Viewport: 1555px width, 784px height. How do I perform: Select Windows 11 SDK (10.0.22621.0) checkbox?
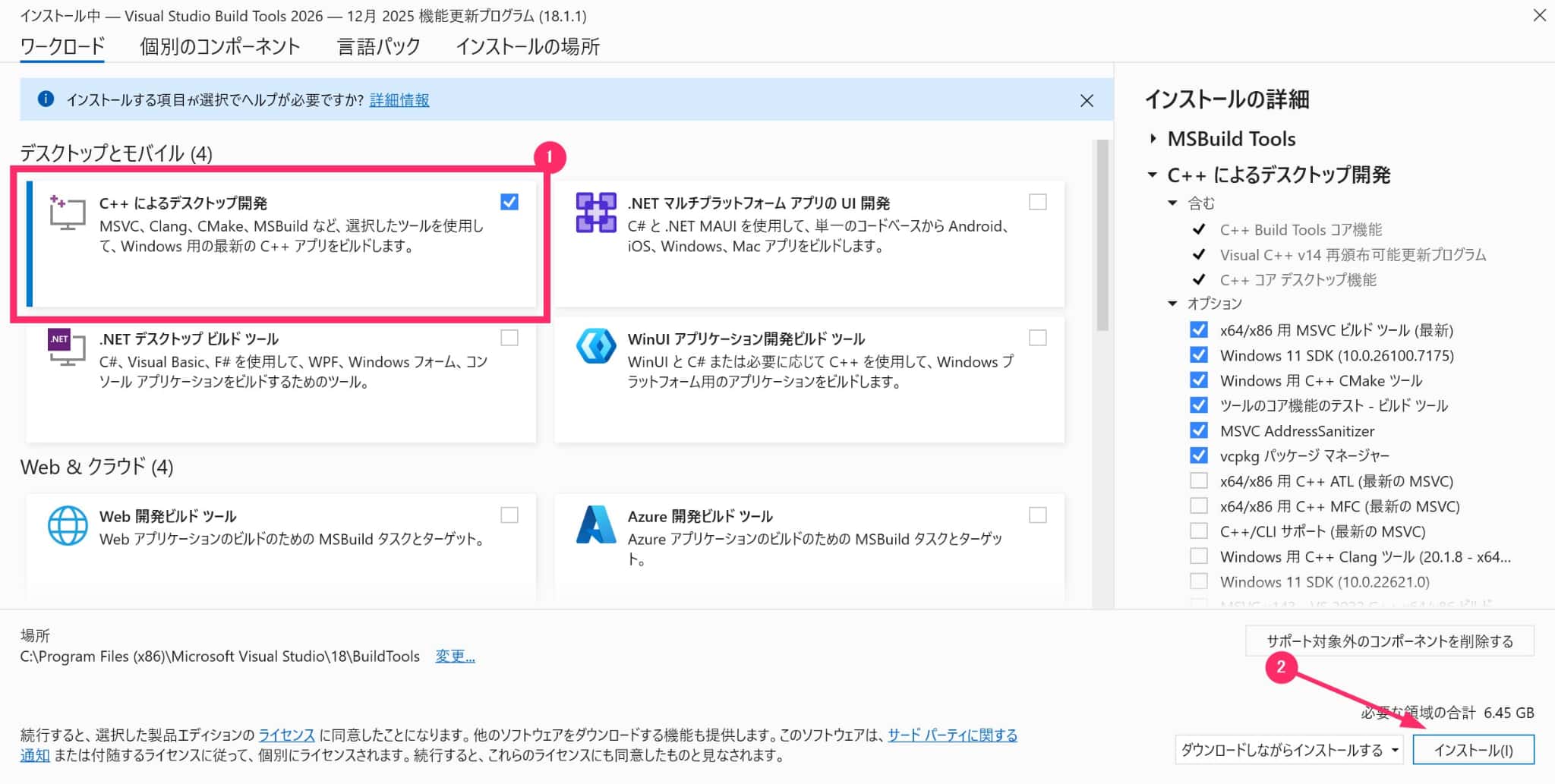pos(1198,581)
